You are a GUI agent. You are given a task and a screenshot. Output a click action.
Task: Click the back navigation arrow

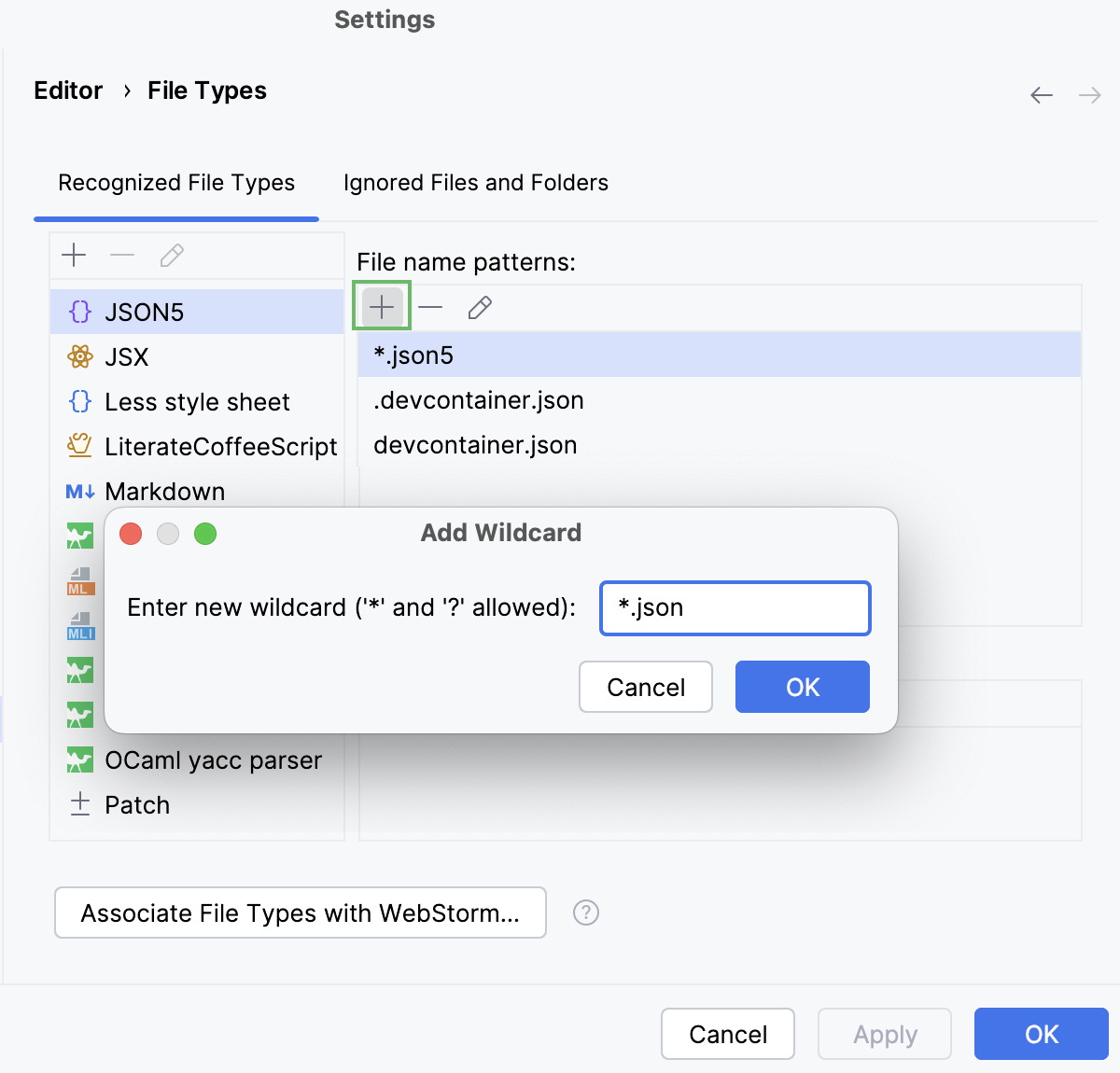pos(1041,94)
